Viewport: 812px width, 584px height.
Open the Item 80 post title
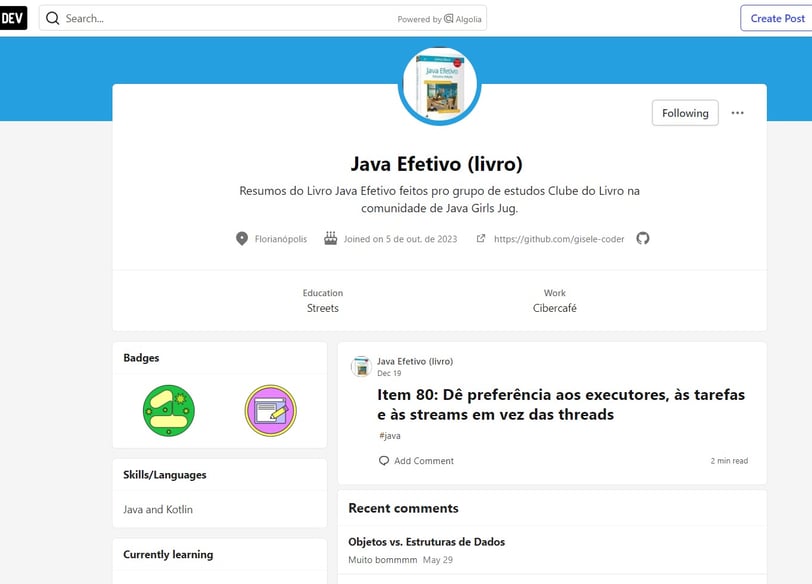pos(561,404)
